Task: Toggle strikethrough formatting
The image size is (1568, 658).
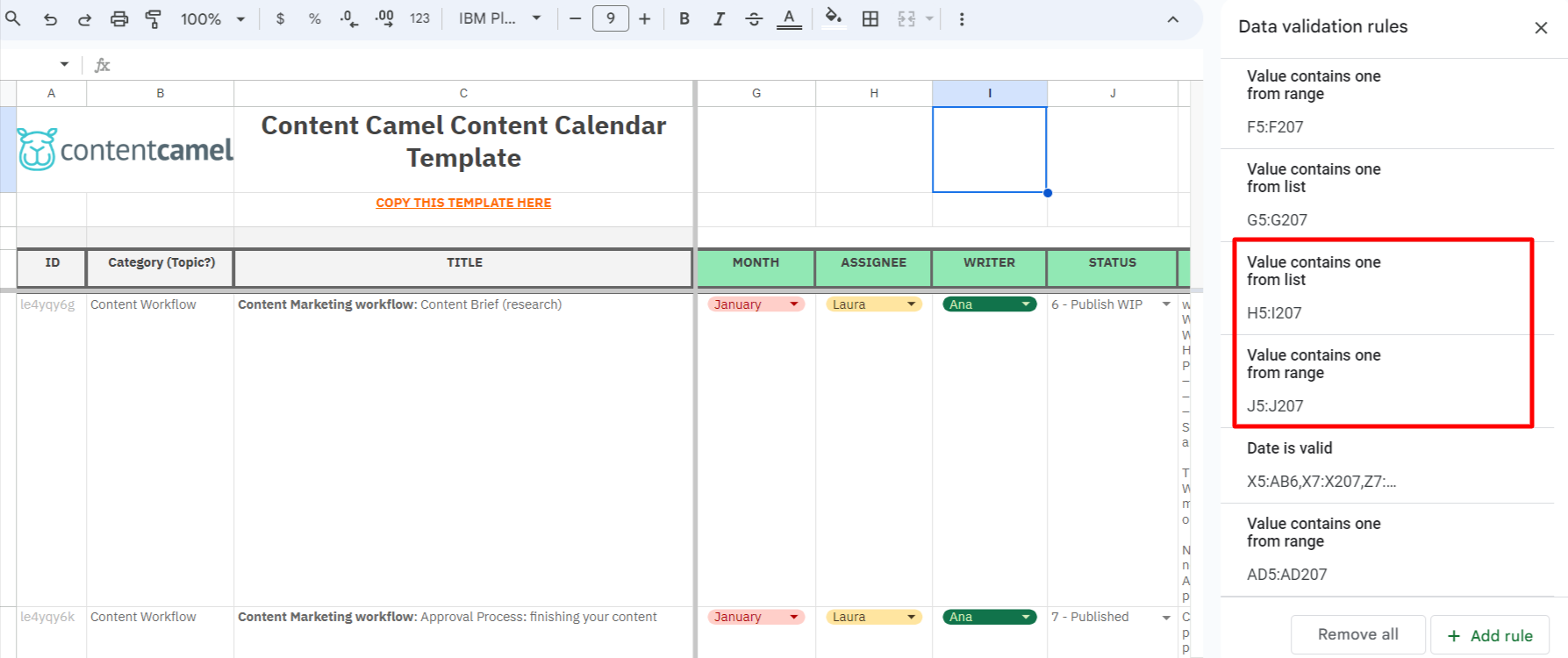Action: point(754,18)
